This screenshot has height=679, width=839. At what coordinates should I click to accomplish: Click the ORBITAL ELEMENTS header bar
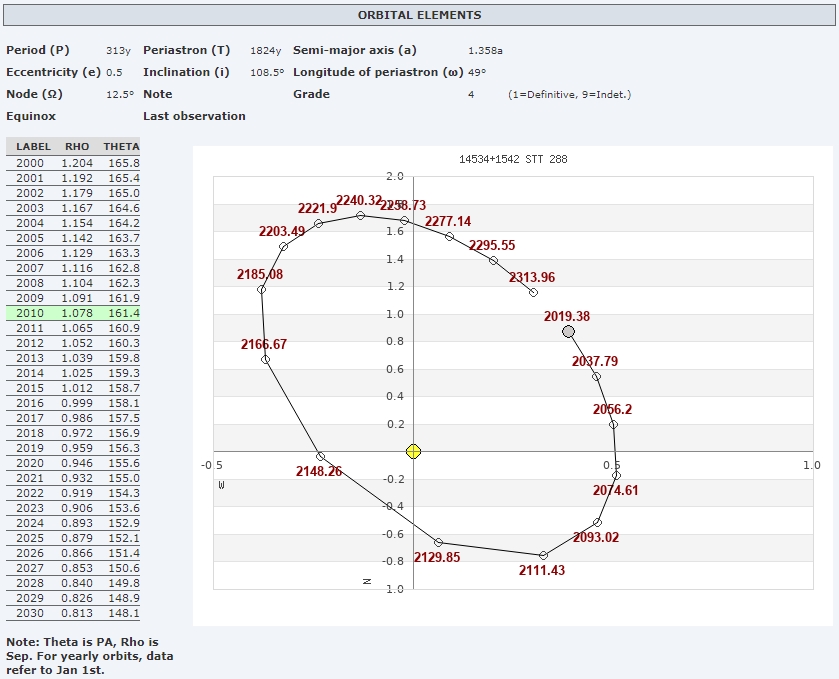pyautogui.click(x=419, y=15)
